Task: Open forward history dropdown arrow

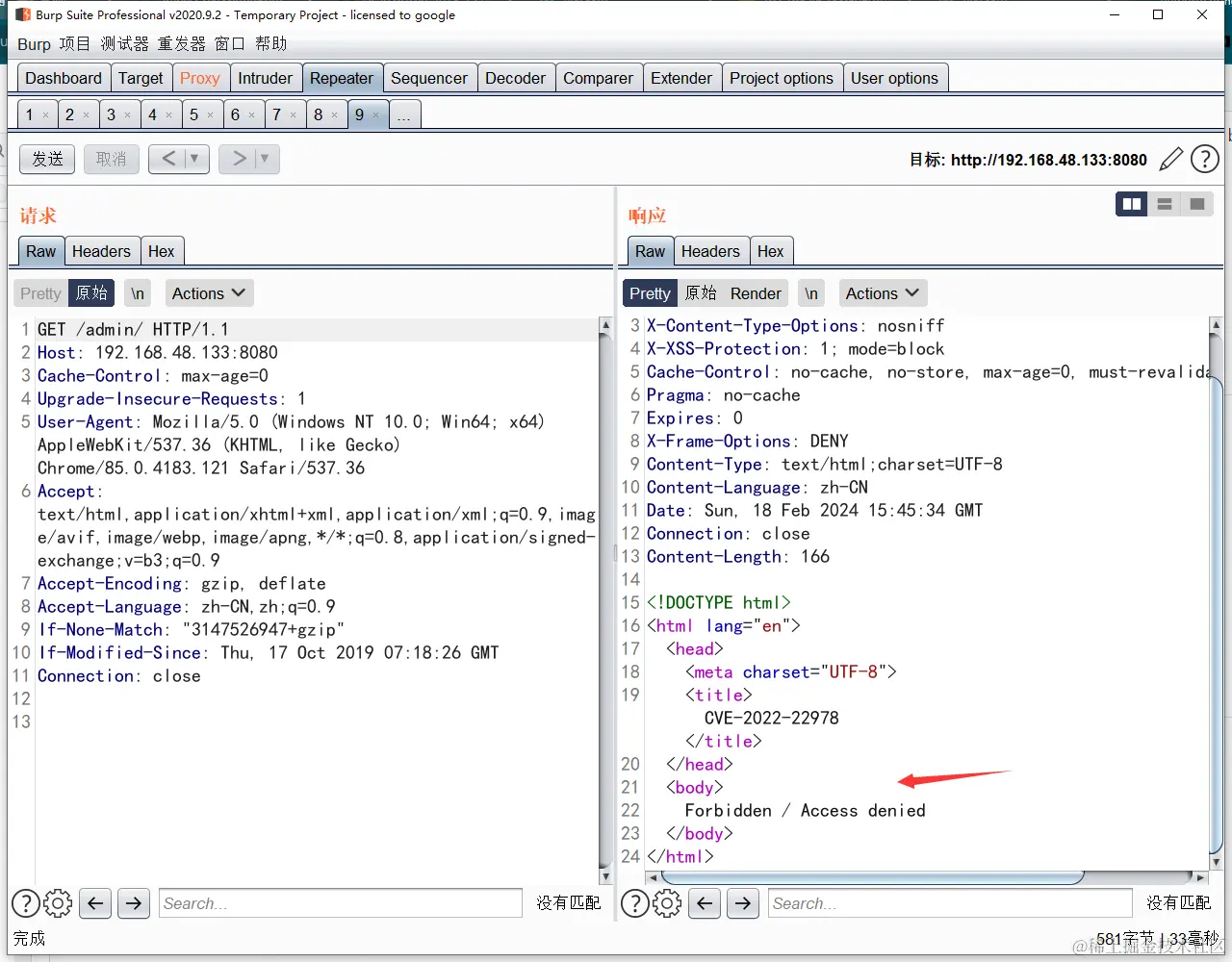Action: tap(265, 159)
